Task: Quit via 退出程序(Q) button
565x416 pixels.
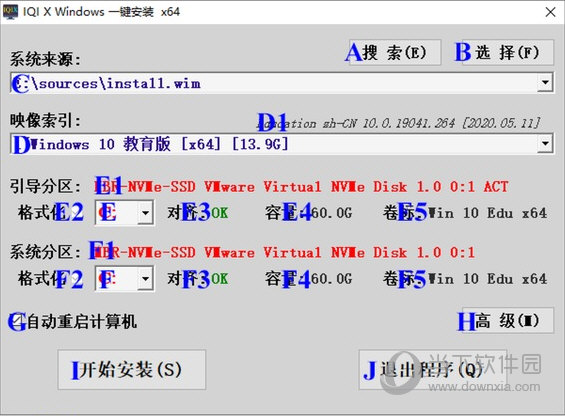Action: [433, 370]
